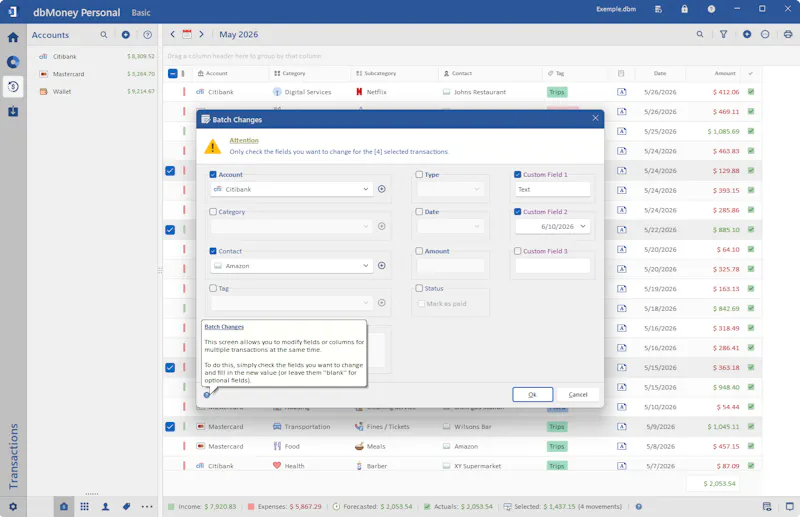Switch to tags tab at bottom bar
800x517 pixels.
(127, 507)
